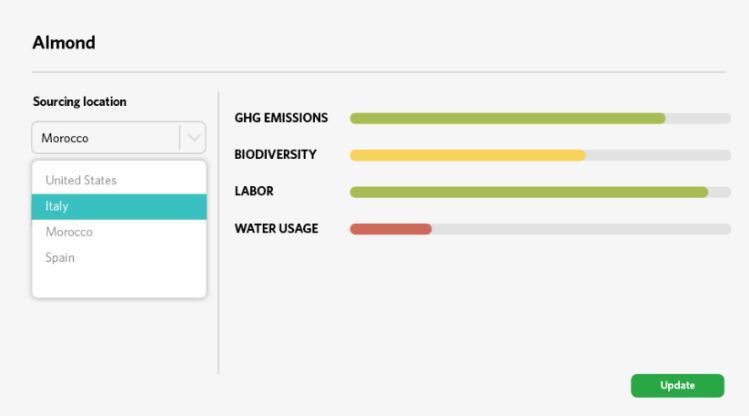Click the GHG EMISSIONS label
749x416 pixels.
point(281,118)
